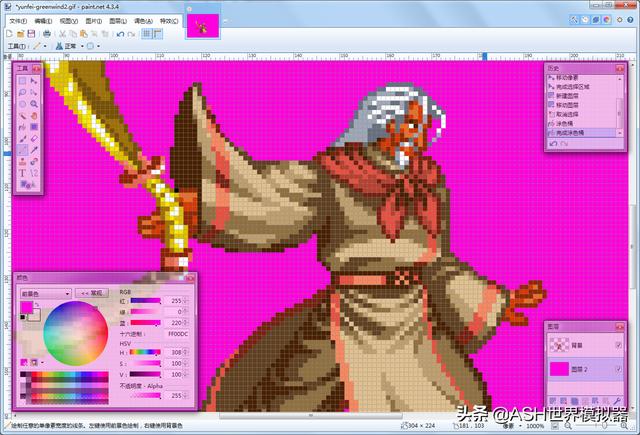Toggle visibility of the 背景 layer
The image size is (640, 435).
coord(618,345)
